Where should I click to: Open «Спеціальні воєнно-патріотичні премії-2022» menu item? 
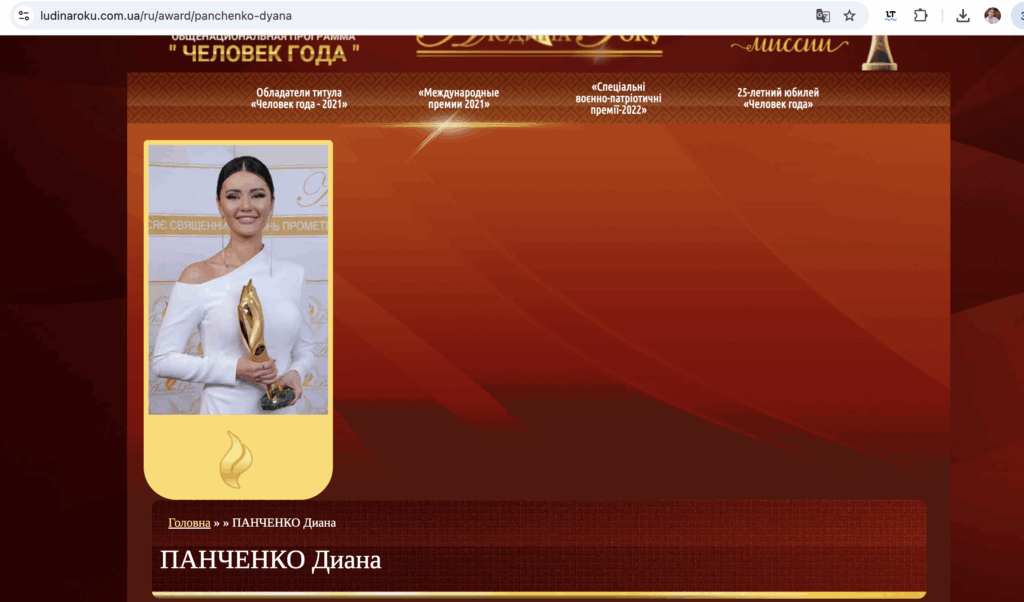tap(618, 99)
